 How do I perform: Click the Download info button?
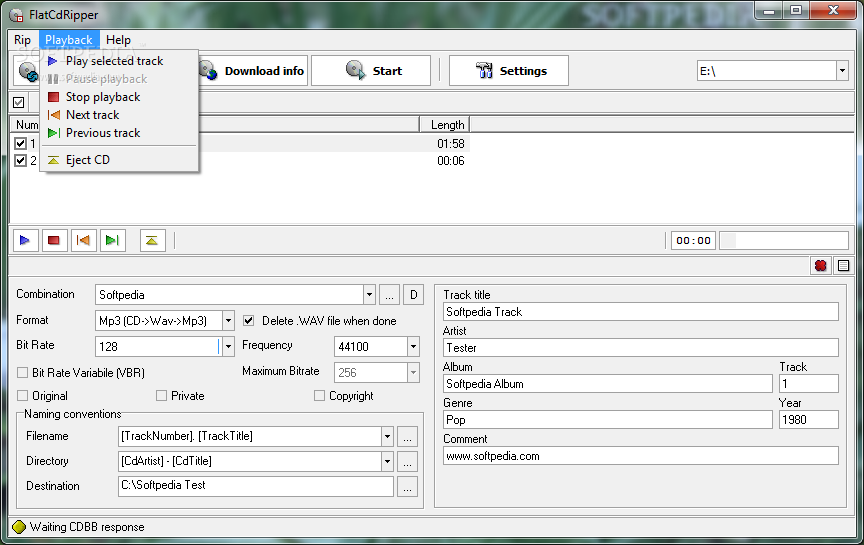[253, 71]
